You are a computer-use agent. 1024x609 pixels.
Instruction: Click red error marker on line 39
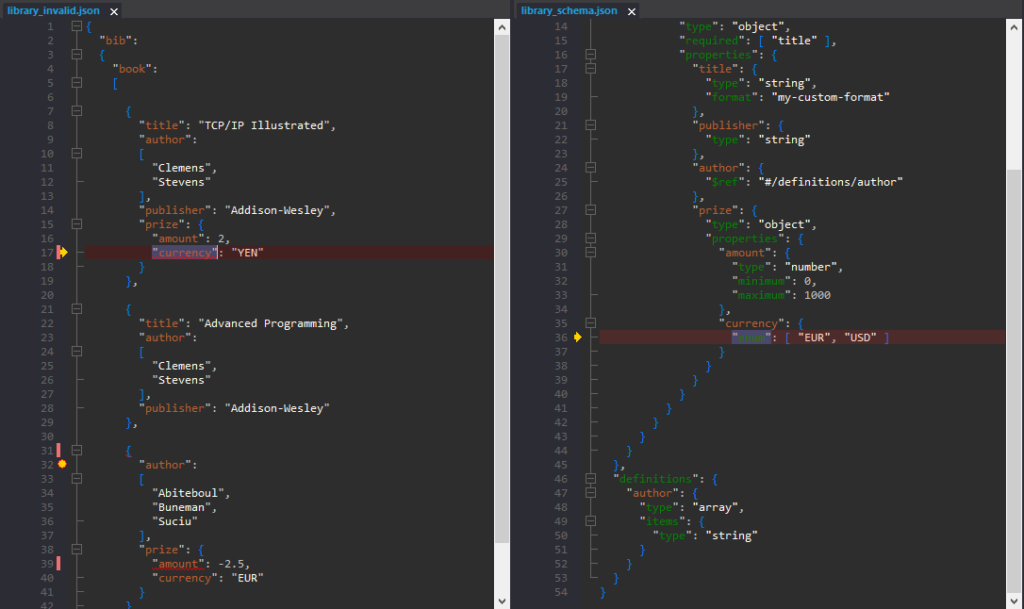pos(58,563)
